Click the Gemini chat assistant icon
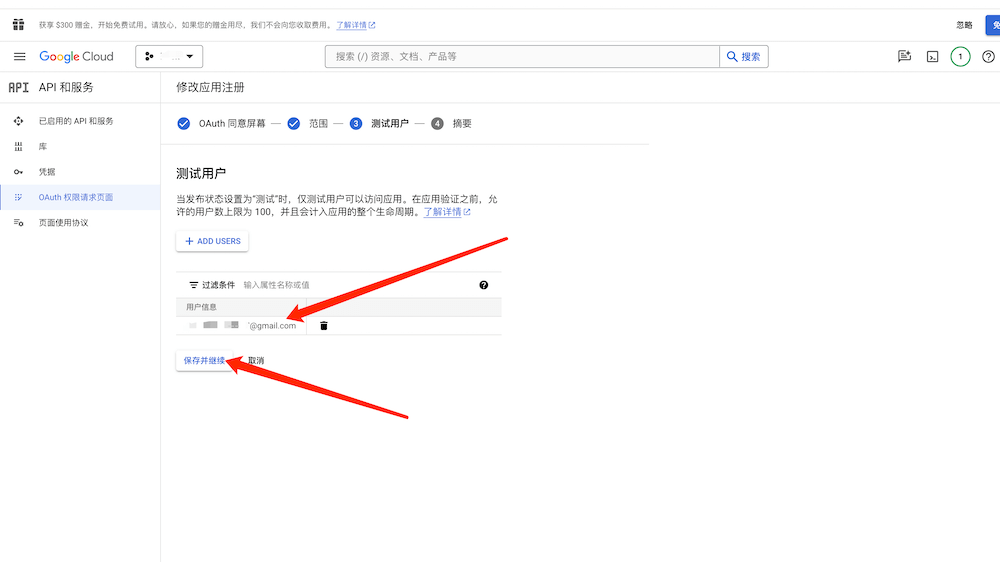 point(904,57)
